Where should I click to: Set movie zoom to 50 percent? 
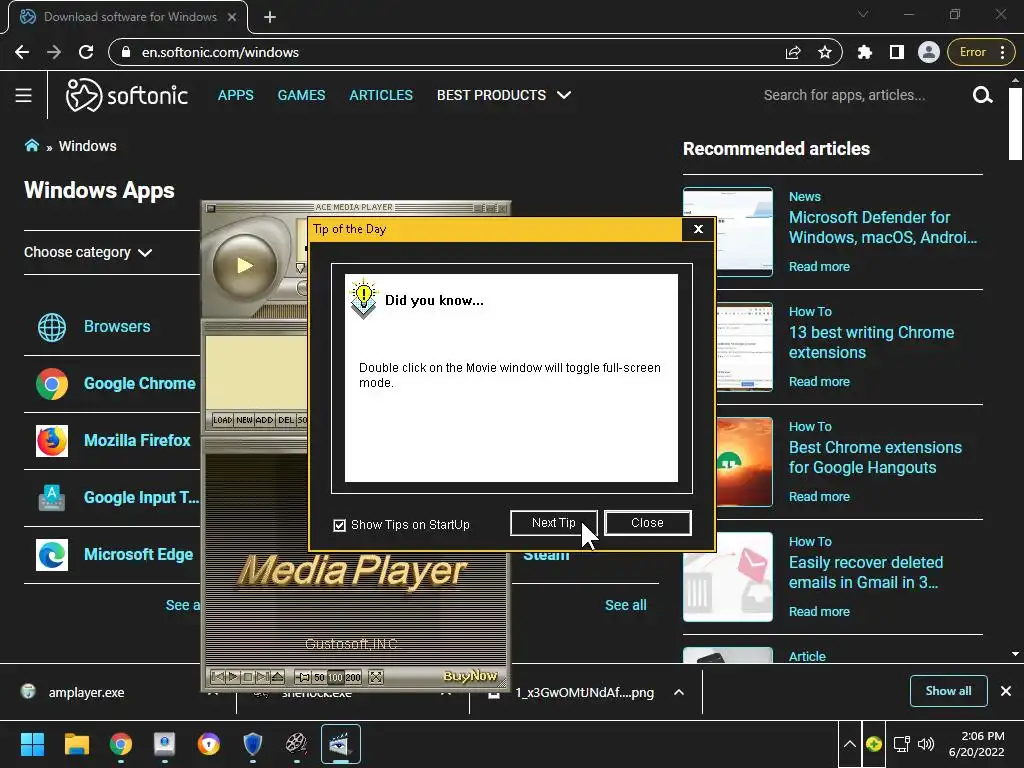coord(319,677)
